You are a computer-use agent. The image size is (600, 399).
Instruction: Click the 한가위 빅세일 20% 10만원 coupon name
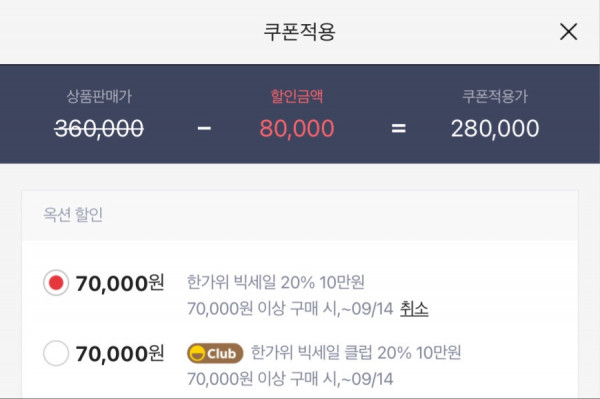coord(276,282)
